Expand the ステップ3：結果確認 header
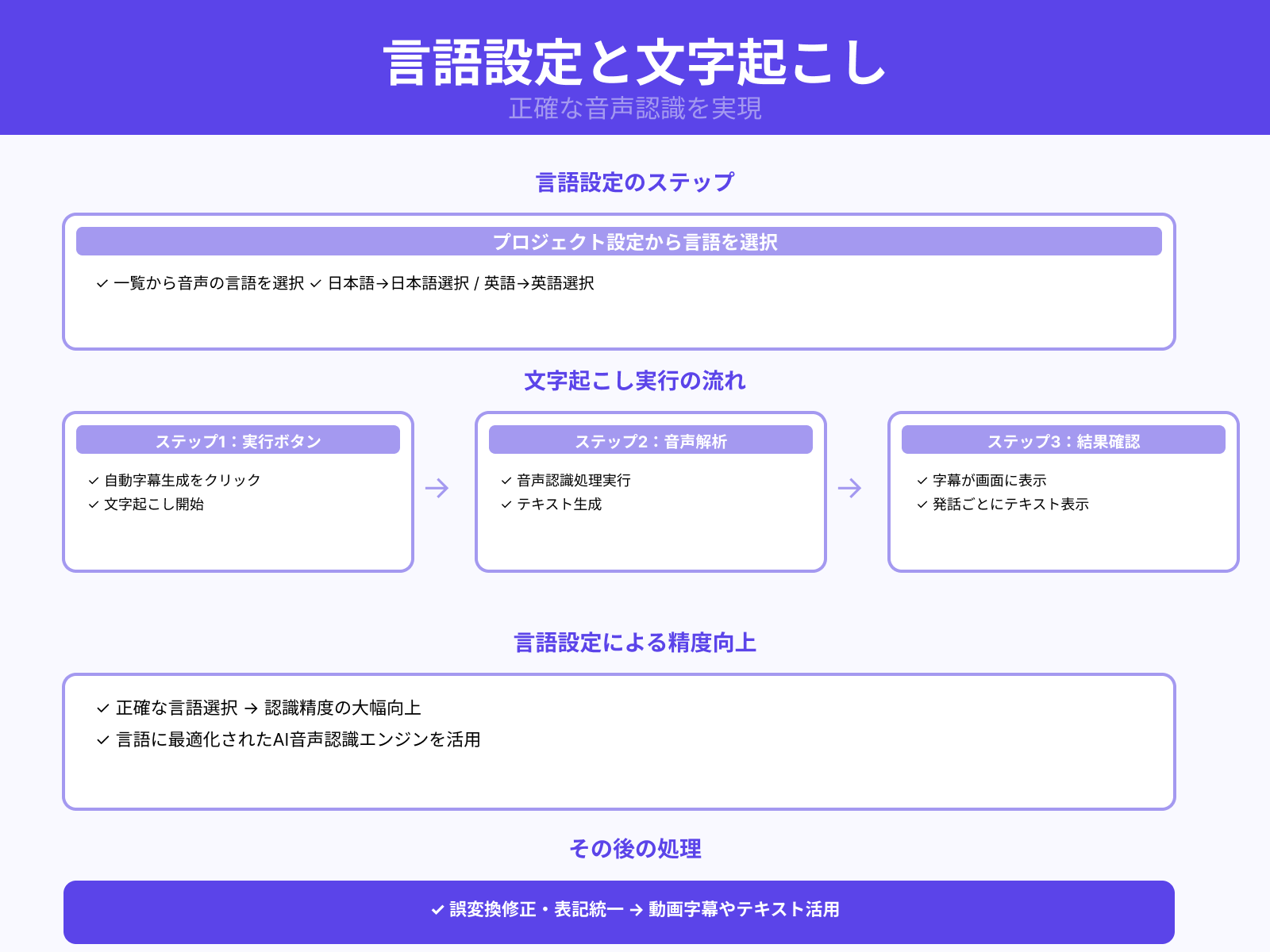This screenshot has width=1270, height=952. (x=1065, y=440)
